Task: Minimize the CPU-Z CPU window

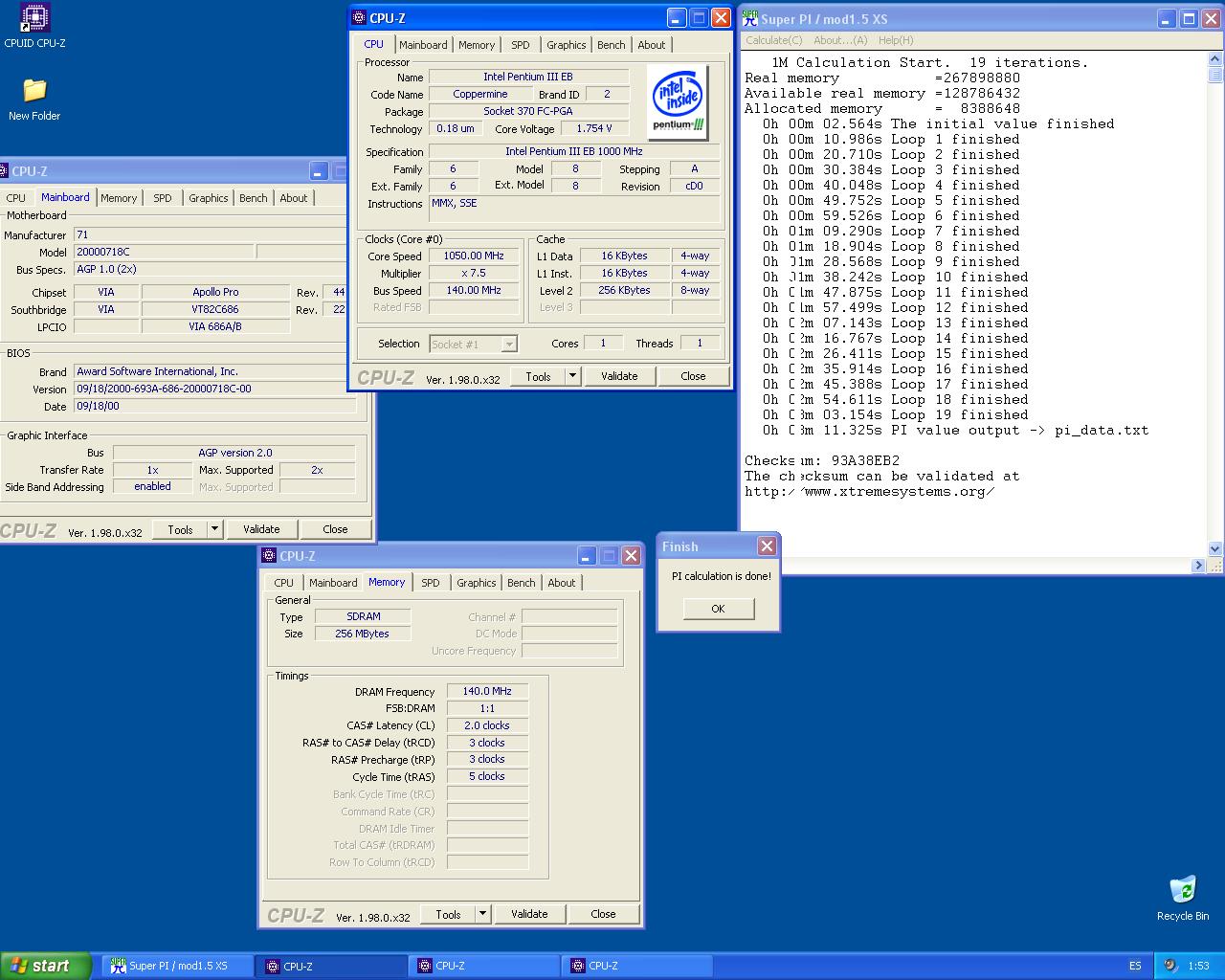Action: (677, 18)
